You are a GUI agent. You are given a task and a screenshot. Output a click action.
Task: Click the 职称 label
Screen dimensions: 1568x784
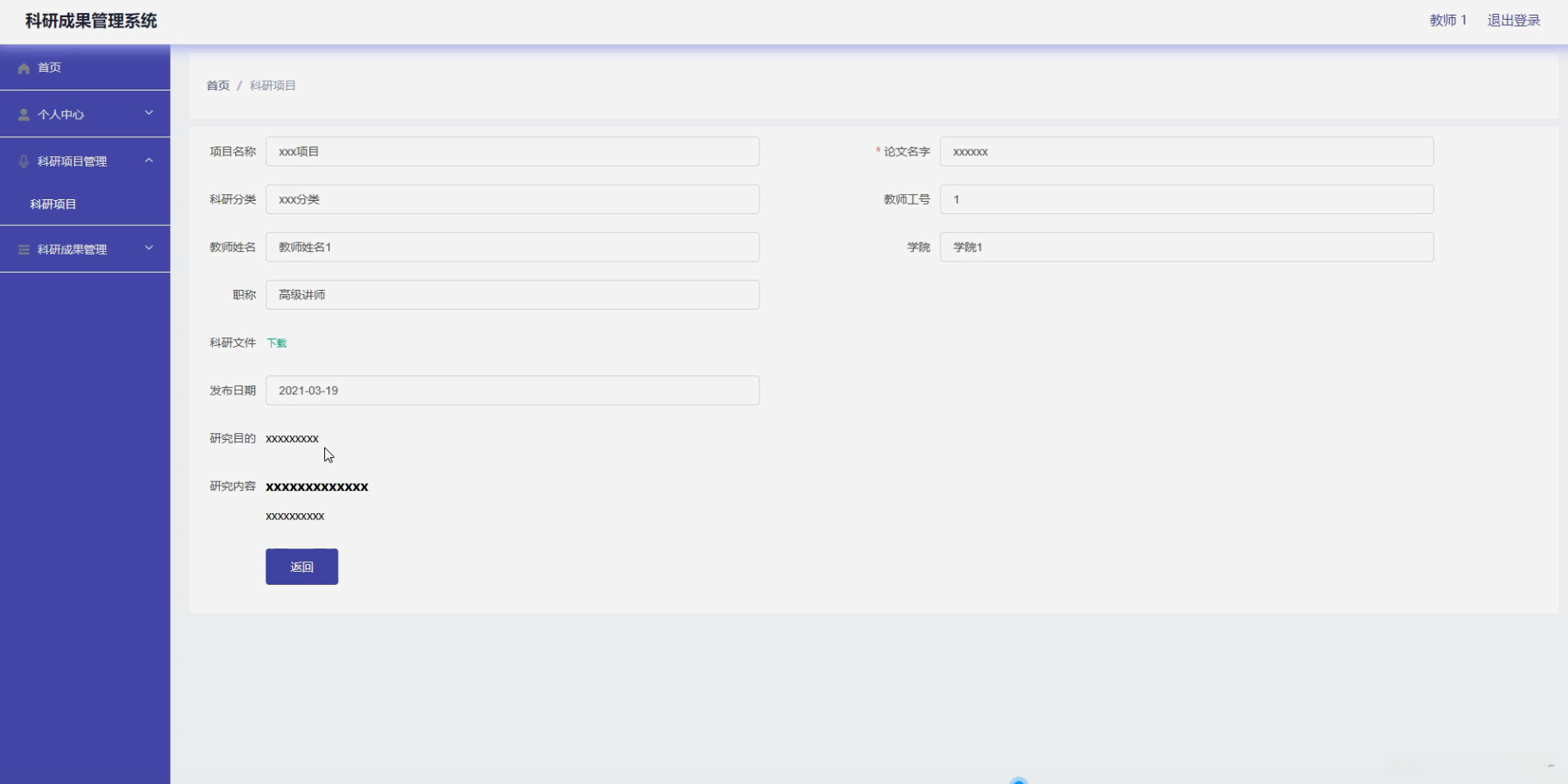click(x=245, y=295)
